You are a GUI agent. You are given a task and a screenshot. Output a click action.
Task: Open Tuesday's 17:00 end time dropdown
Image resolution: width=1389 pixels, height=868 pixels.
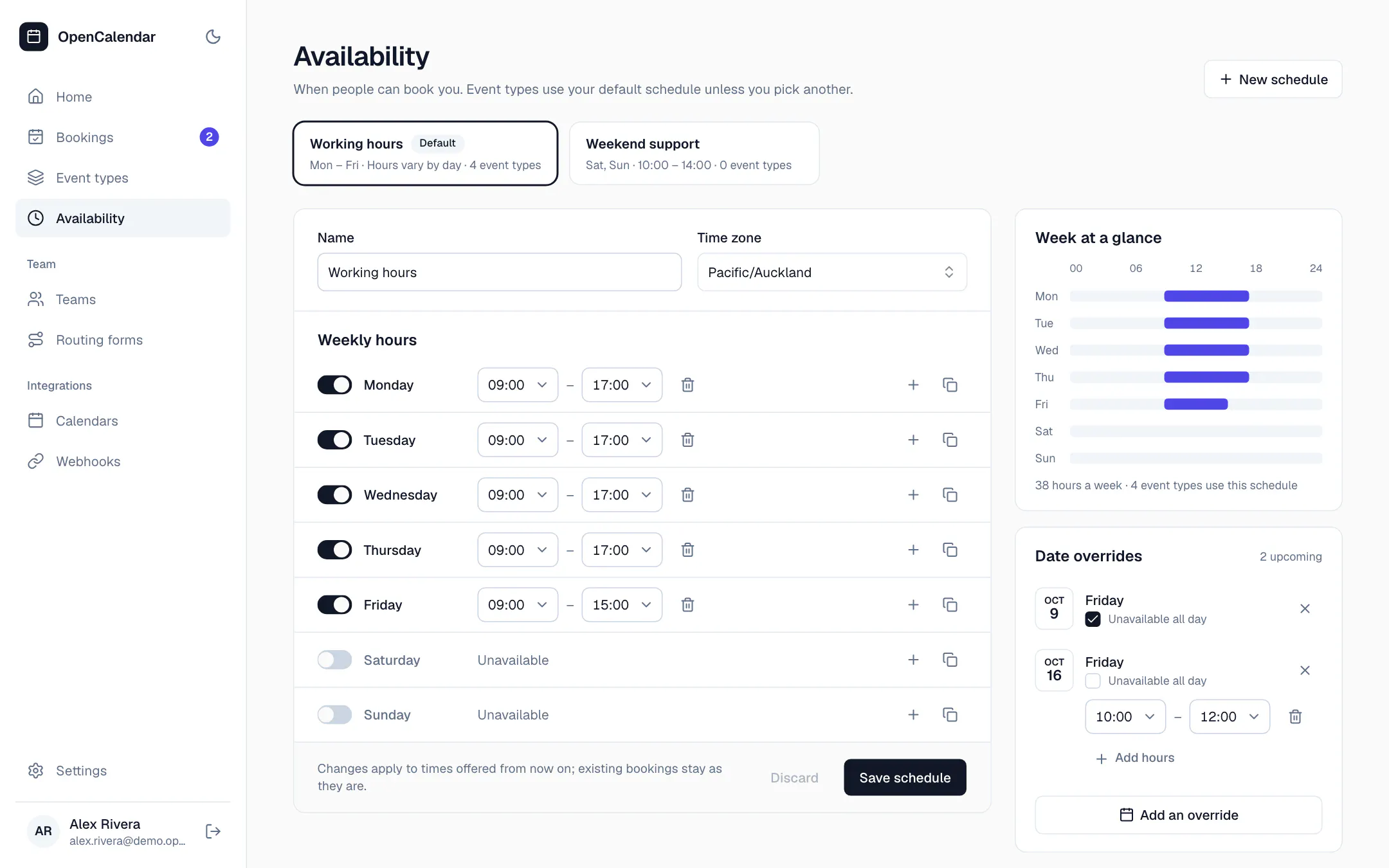[622, 440]
